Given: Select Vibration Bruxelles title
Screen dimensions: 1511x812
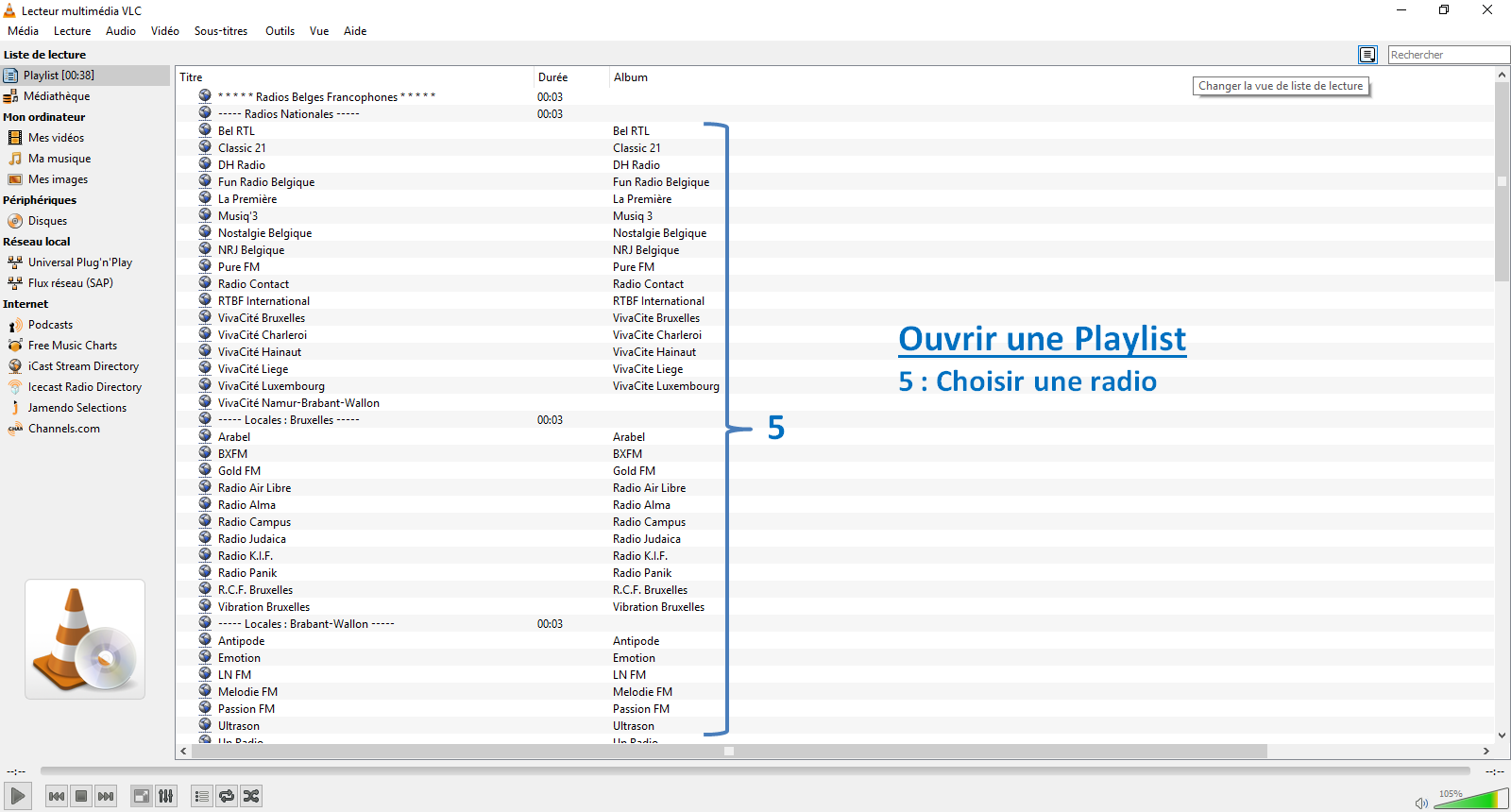Looking at the screenshot, I should (263, 607).
